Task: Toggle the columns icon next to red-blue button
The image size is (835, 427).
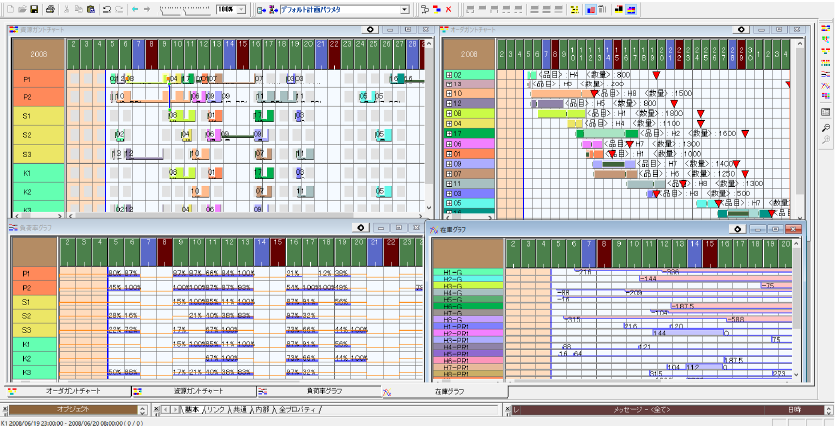Action: click(602, 10)
